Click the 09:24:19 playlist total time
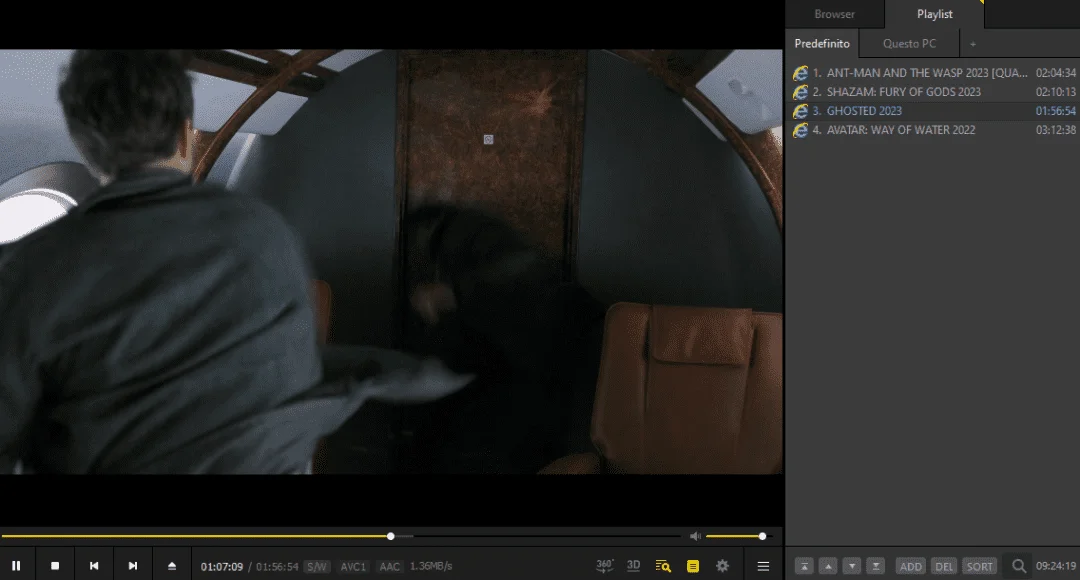The width and height of the screenshot is (1080, 580). pyautogui.click(x=1056, y=566)
